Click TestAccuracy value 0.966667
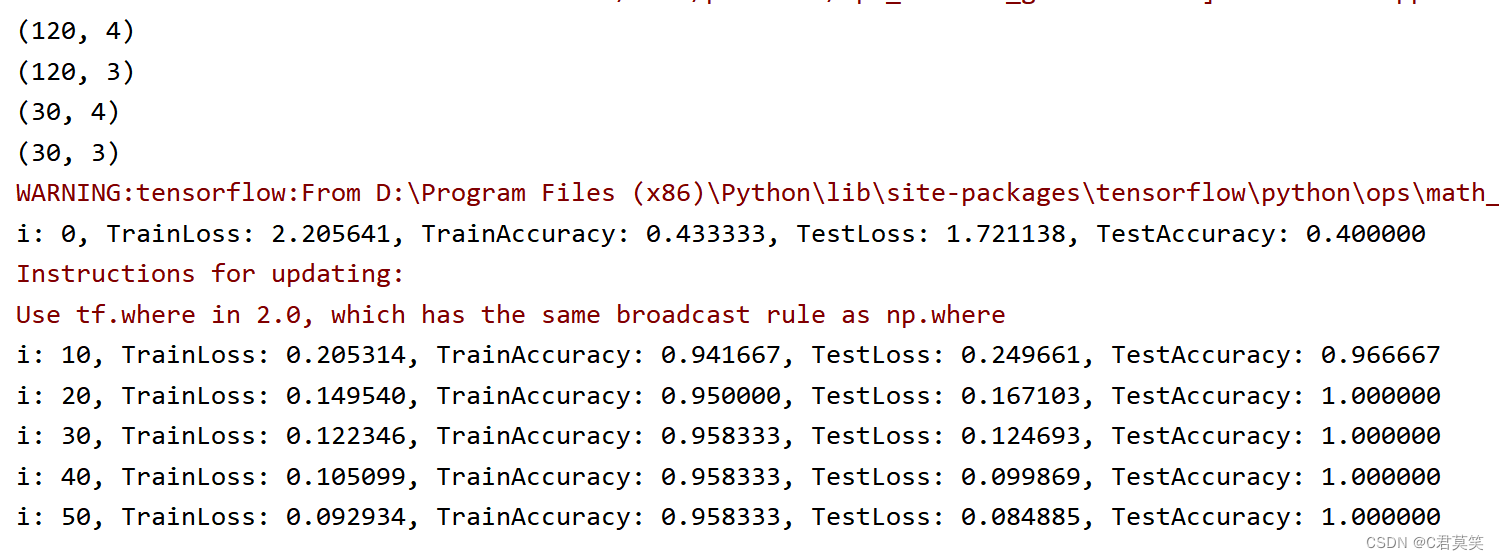The width and height of the screenshot is (1499, 560). 1381,355
